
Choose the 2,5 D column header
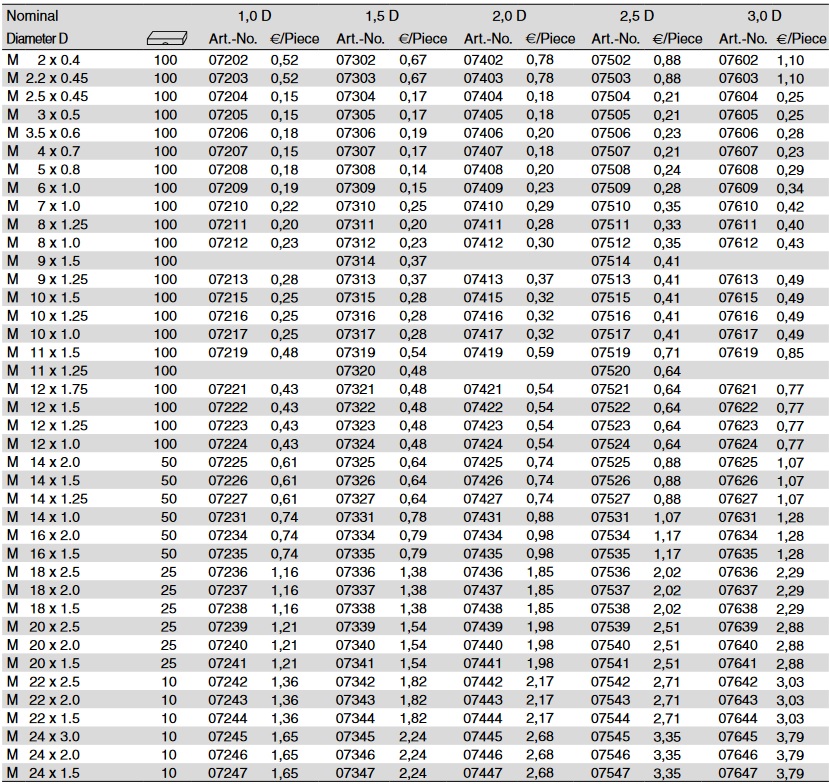pyautogui.click(x=637, y=16)
